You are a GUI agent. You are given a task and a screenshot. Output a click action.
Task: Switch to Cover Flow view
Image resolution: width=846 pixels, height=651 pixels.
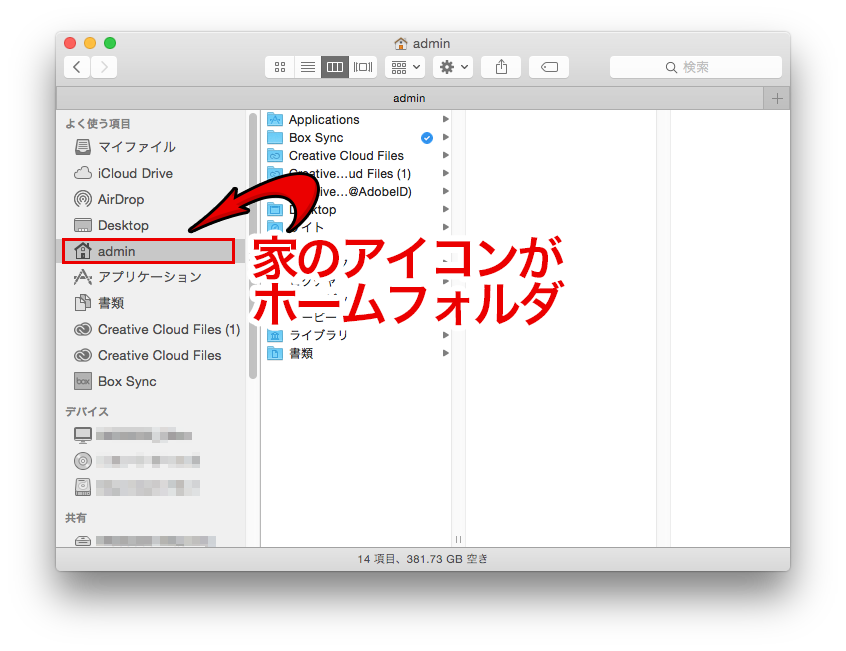tap(363, 67)
